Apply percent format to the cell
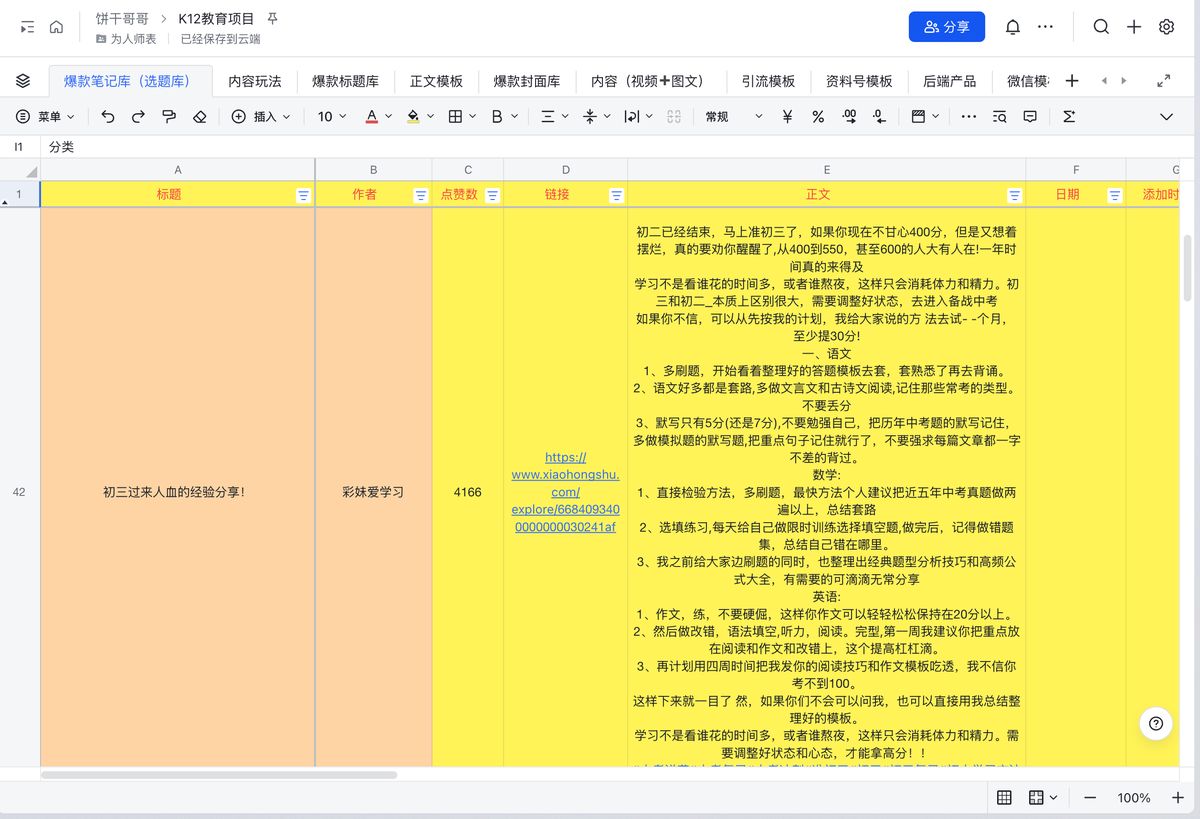 coord(816,116)
